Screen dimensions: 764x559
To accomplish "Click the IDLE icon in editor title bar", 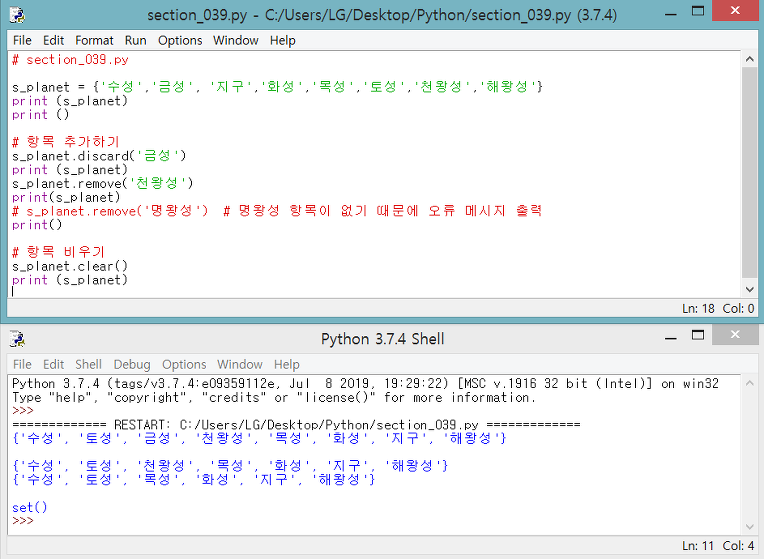I will (x=18, y=15).
